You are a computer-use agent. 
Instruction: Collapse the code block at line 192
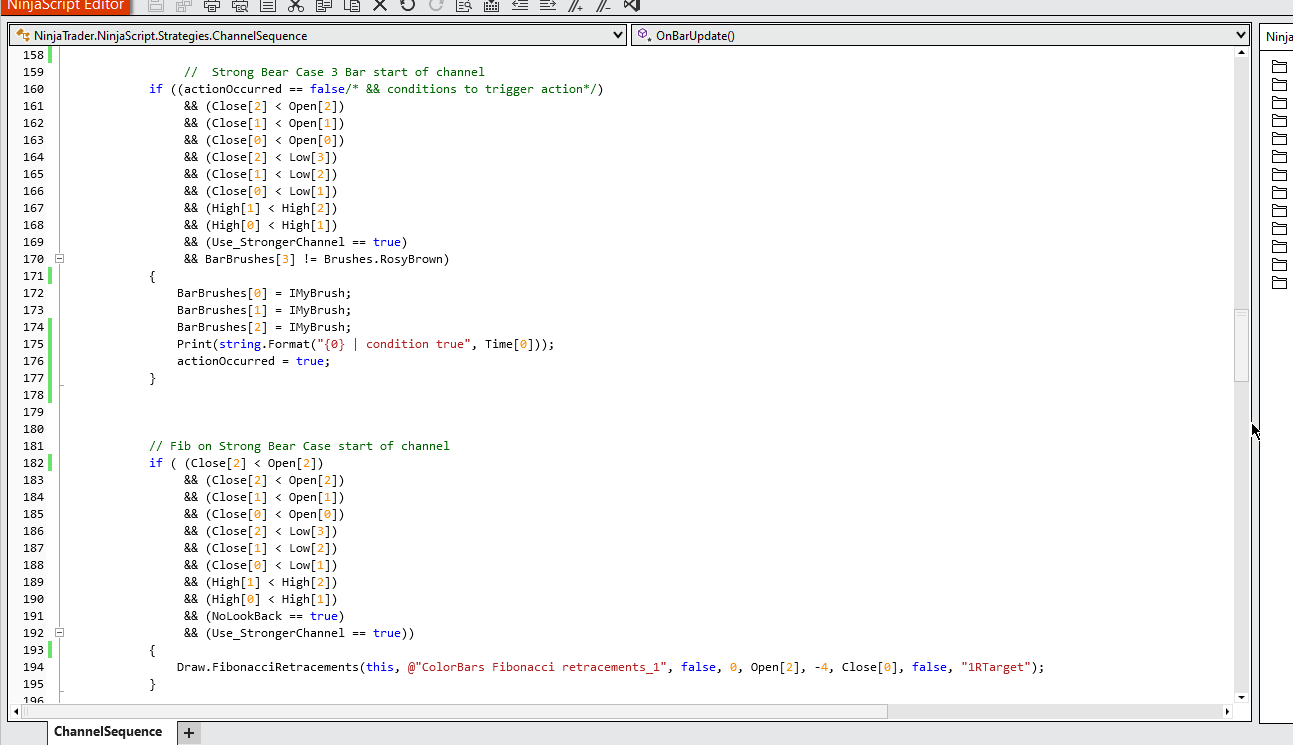pyautogui.click(x=59, y=633)
